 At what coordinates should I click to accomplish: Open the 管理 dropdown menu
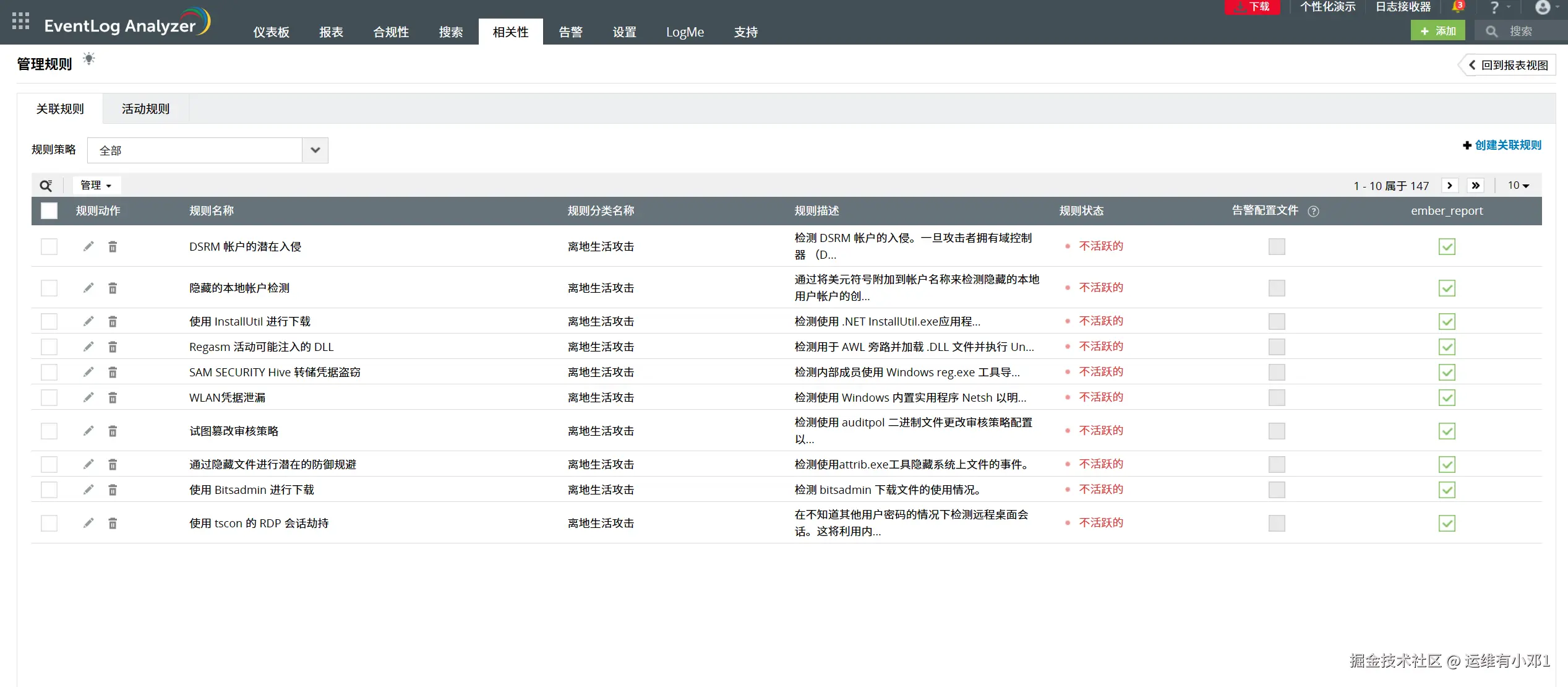click(96, 186)
